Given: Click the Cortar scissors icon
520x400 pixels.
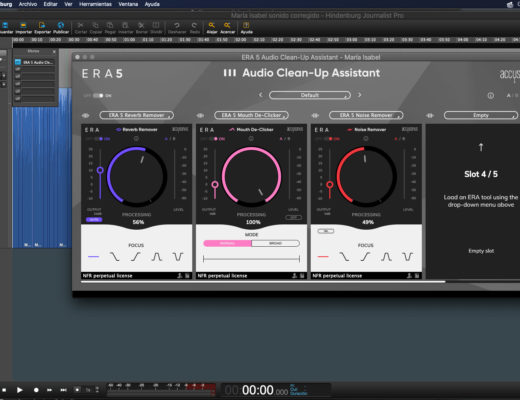Looking at the screenshot, I should 80,25.
